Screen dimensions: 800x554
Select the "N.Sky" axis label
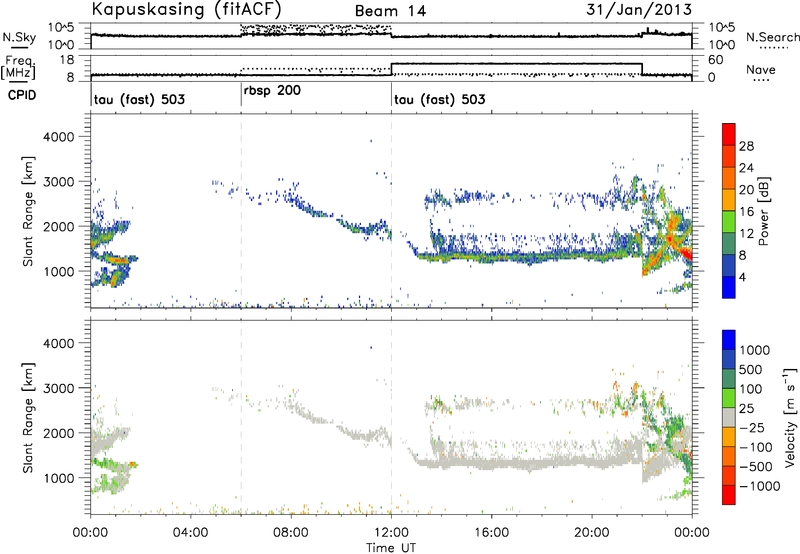tap(19, 37)
